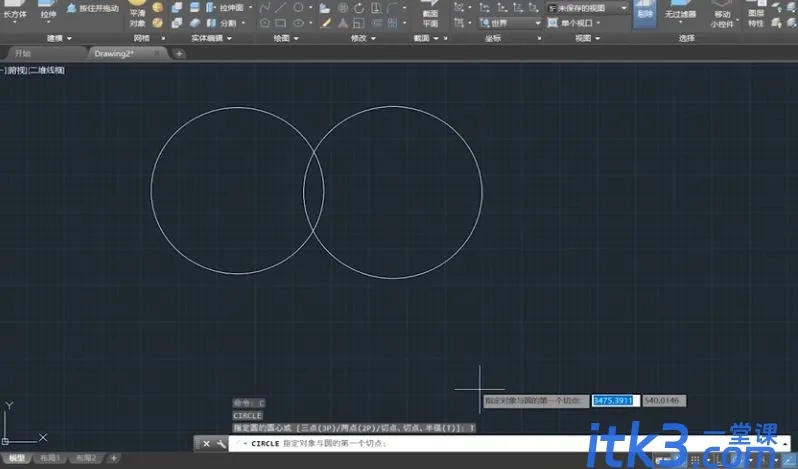Click the Rotate modify icon
Viewport: 798px width, 469px height.
point(359,8)
